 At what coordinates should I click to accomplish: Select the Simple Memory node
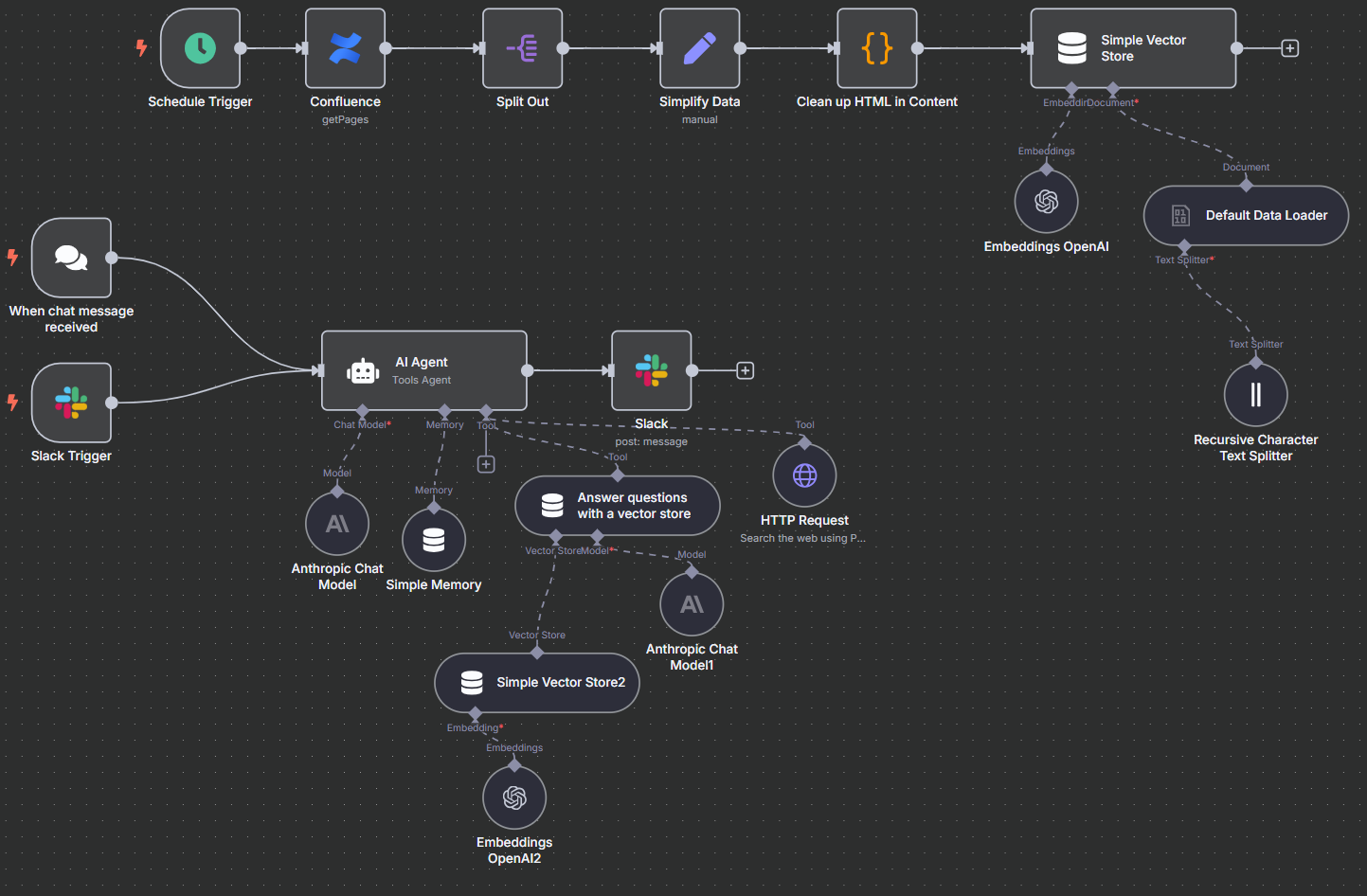[x=434, y=540]
